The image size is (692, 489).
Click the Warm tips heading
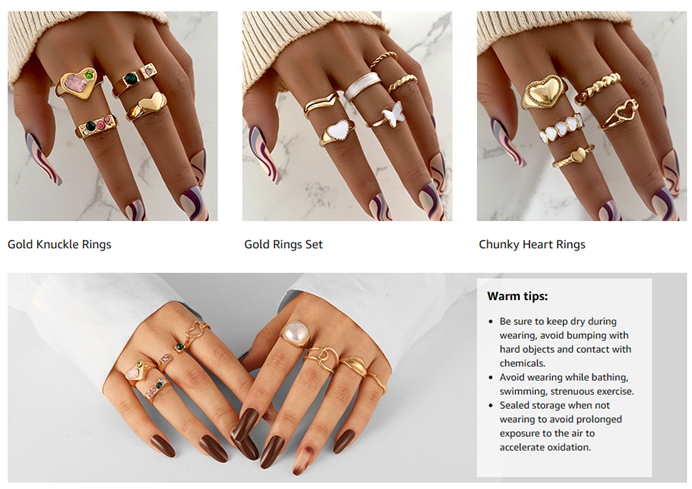pos(517,296)
